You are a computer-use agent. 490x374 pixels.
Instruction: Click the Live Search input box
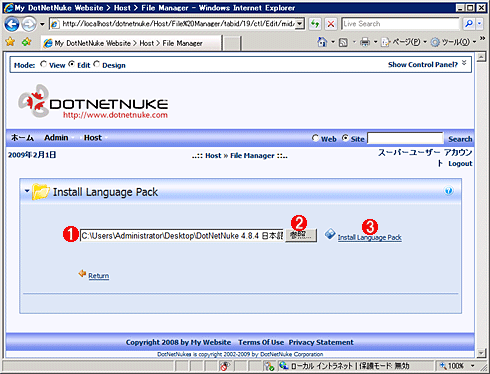[x=400, y=24]
